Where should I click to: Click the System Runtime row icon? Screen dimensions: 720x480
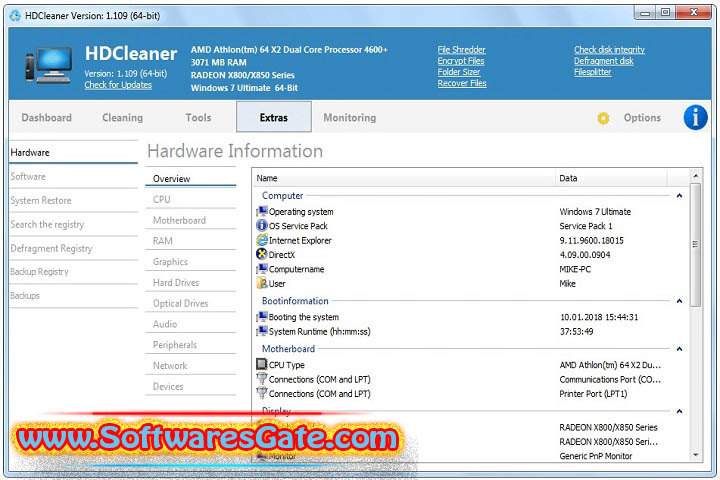[x=262, y=331]
